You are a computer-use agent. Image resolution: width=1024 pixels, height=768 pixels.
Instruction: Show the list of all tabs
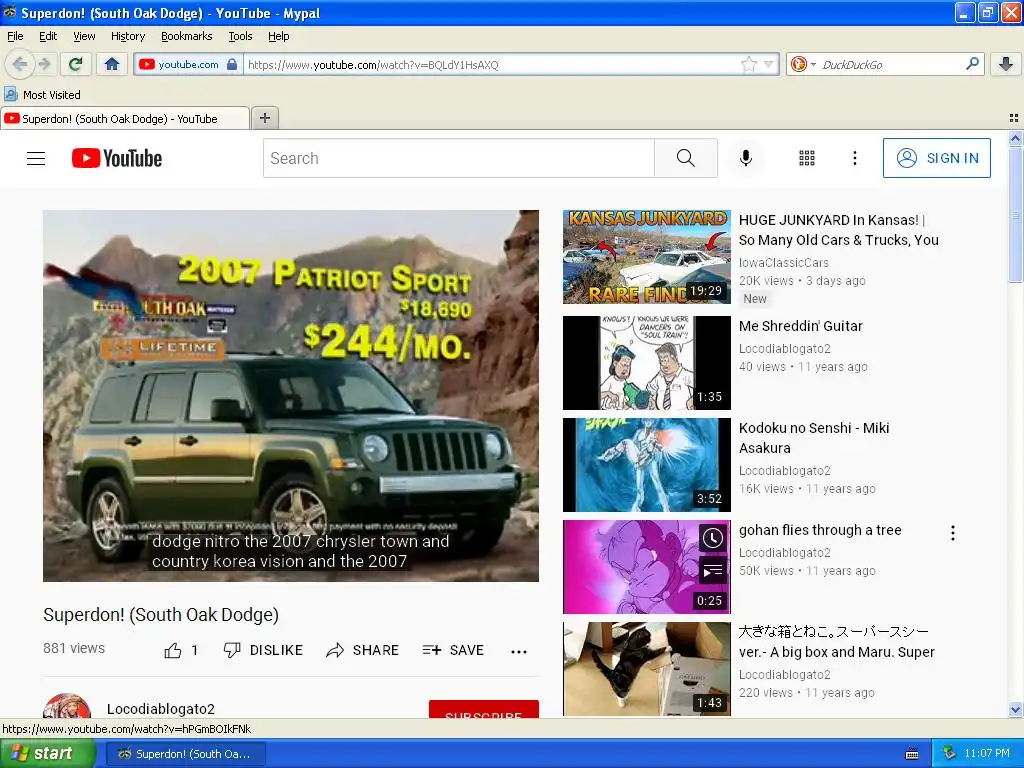point(1014,118)
